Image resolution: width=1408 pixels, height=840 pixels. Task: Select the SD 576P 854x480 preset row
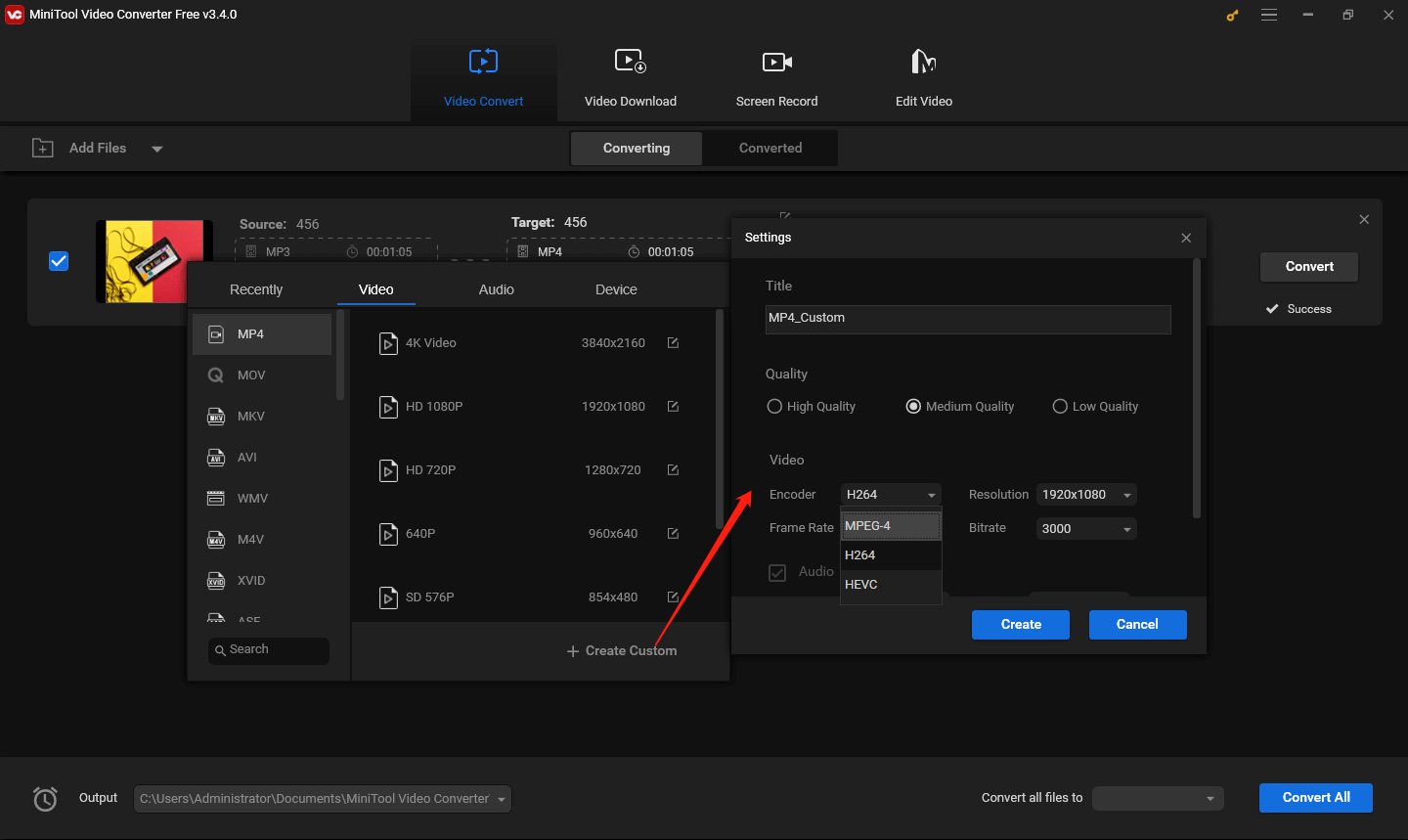click(x=533, y=597)
